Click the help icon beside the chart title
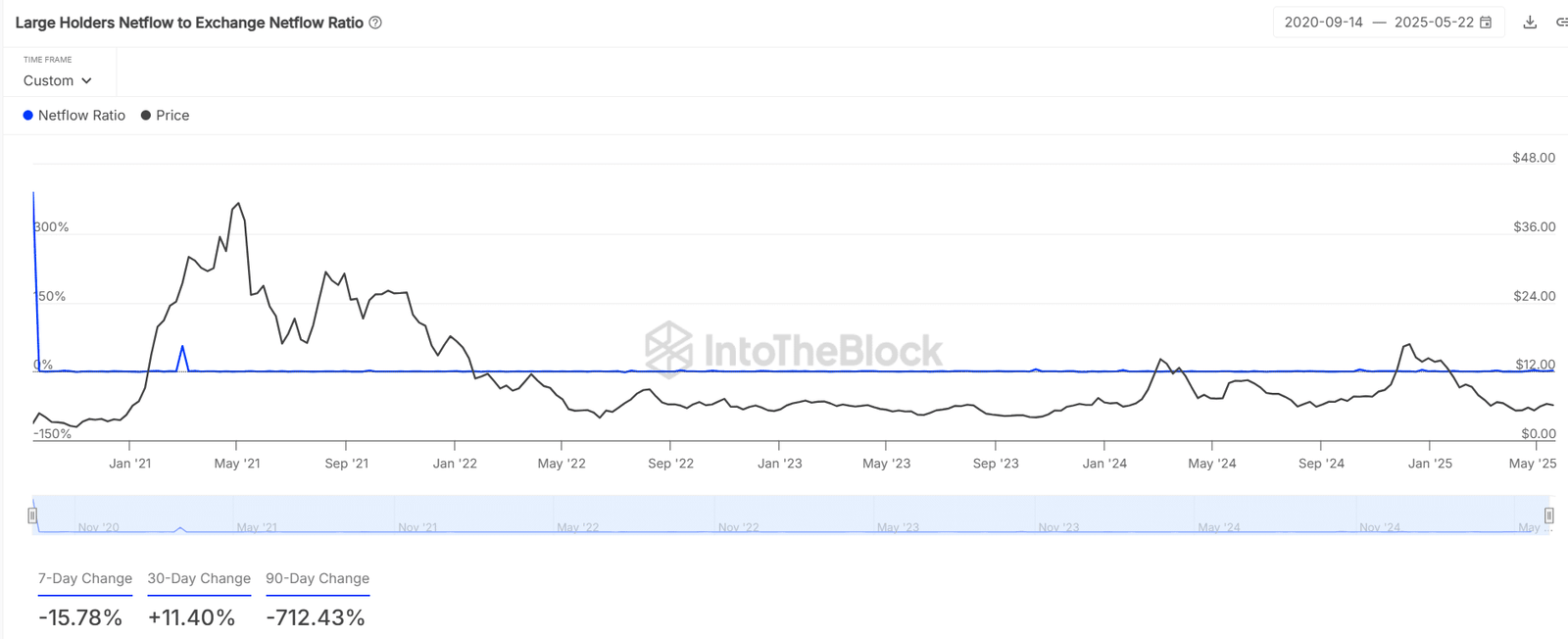The width and height of the screenshot is (1568, 639). 375,23
